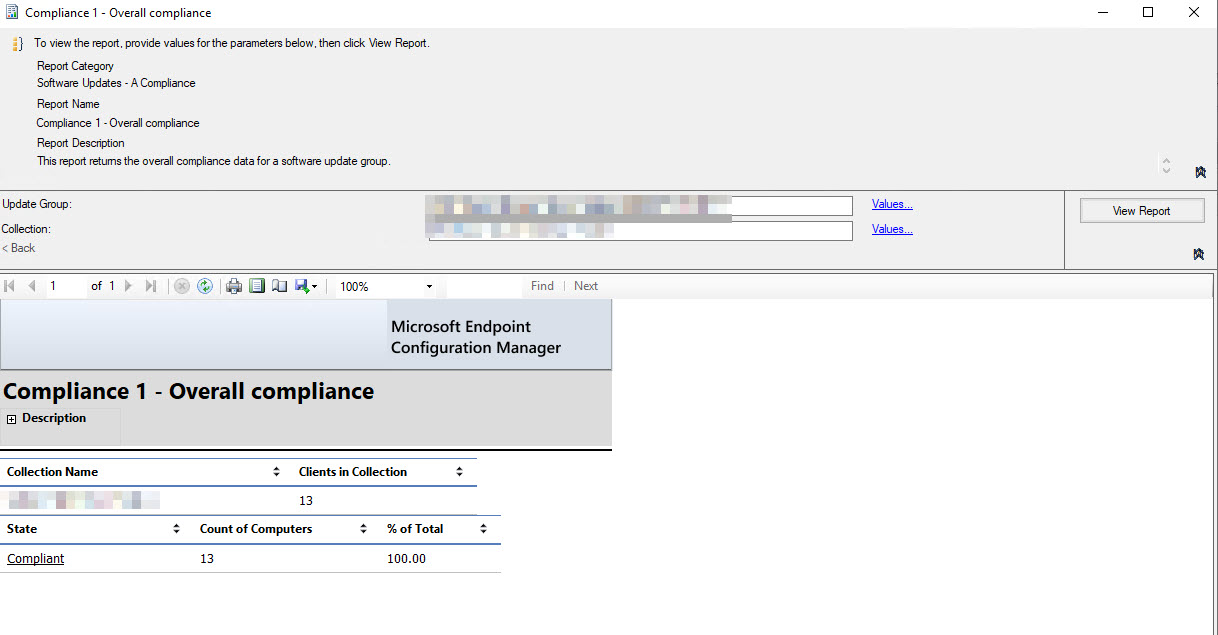Advance to the next page

(128, 286)
